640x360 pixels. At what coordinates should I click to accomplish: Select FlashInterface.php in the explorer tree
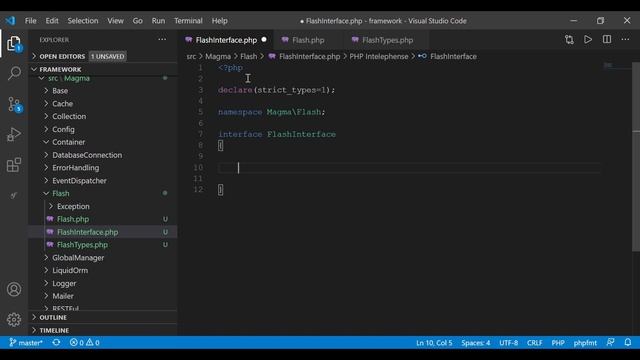tap(102, 232)
